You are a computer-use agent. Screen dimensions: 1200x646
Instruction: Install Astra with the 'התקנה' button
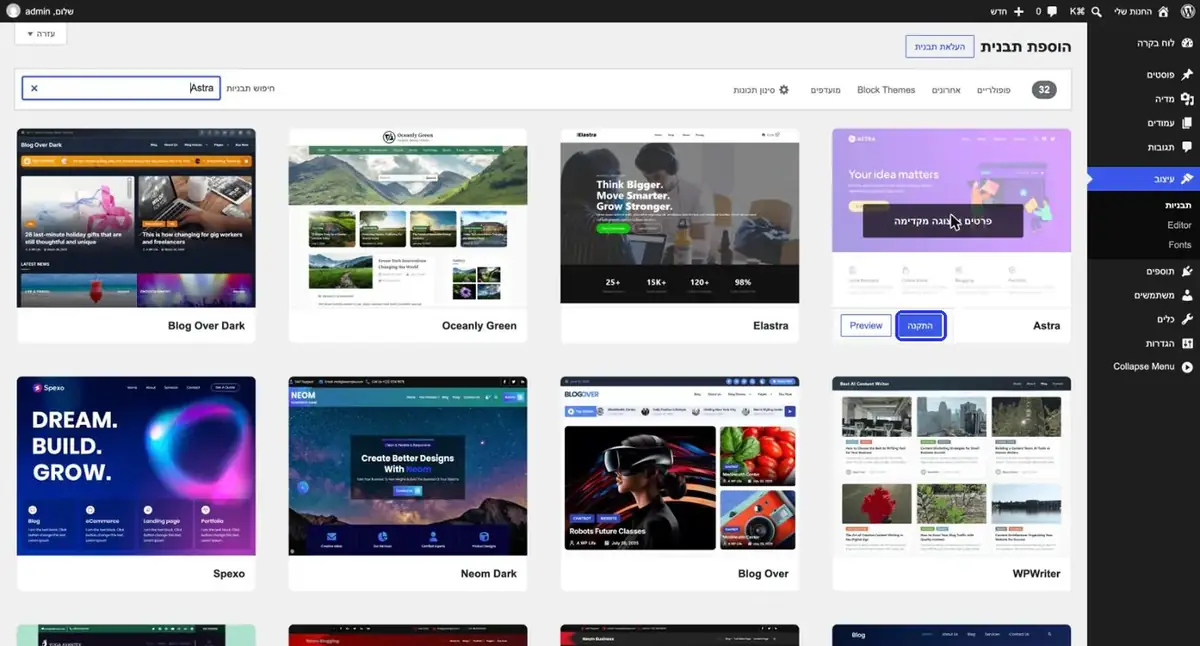click(x=921, y=326)
